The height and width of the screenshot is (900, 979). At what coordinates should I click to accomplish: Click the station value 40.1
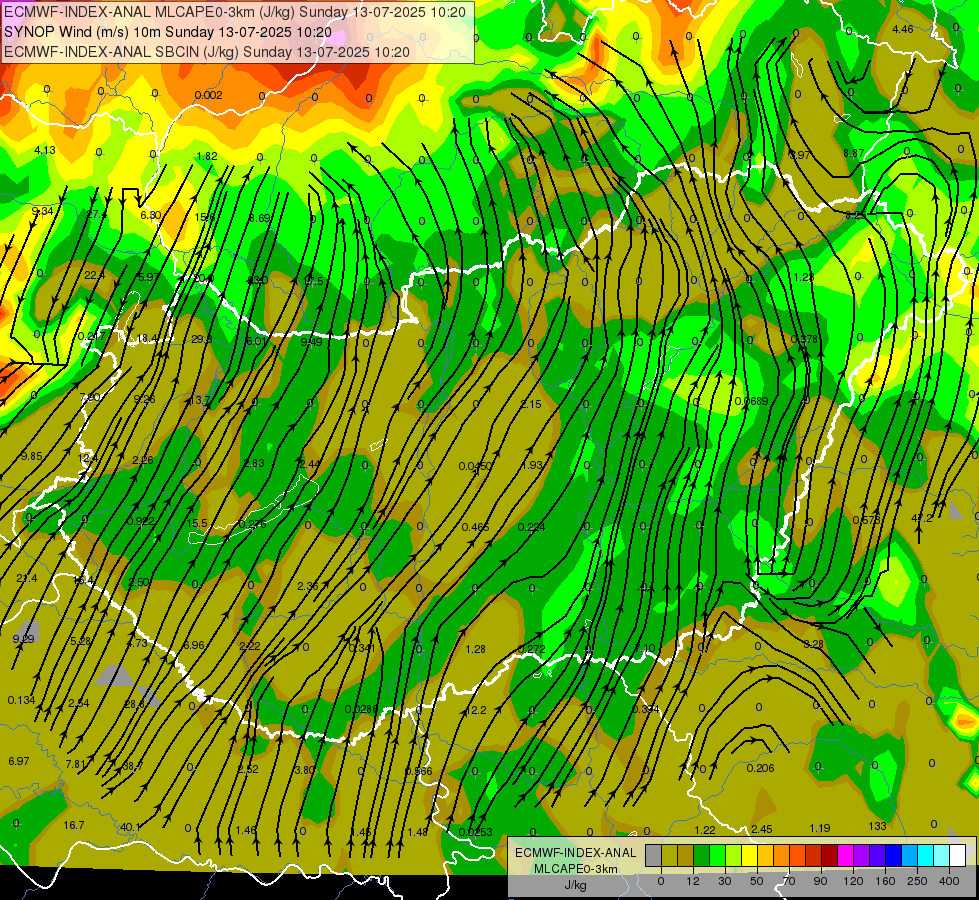coord(130,827)
